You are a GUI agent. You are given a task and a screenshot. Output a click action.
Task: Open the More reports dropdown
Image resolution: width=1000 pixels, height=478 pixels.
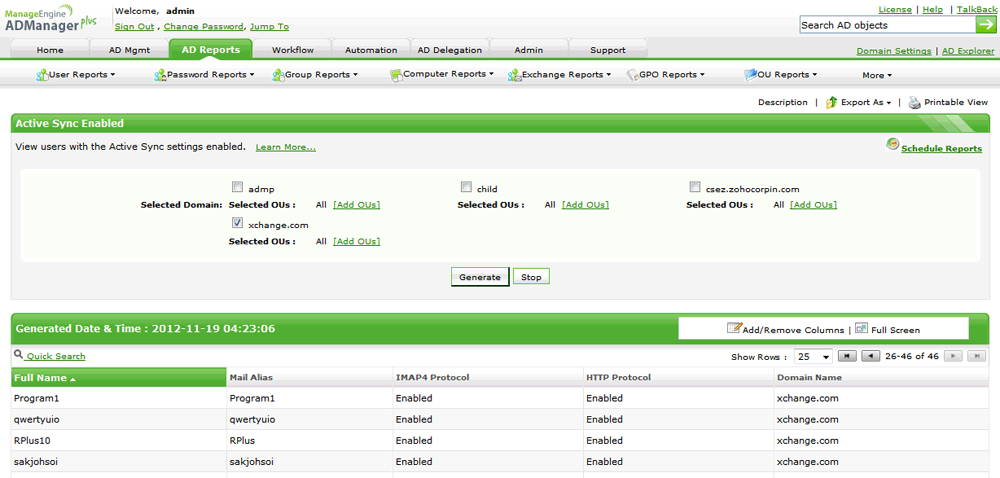pos(877,76)
